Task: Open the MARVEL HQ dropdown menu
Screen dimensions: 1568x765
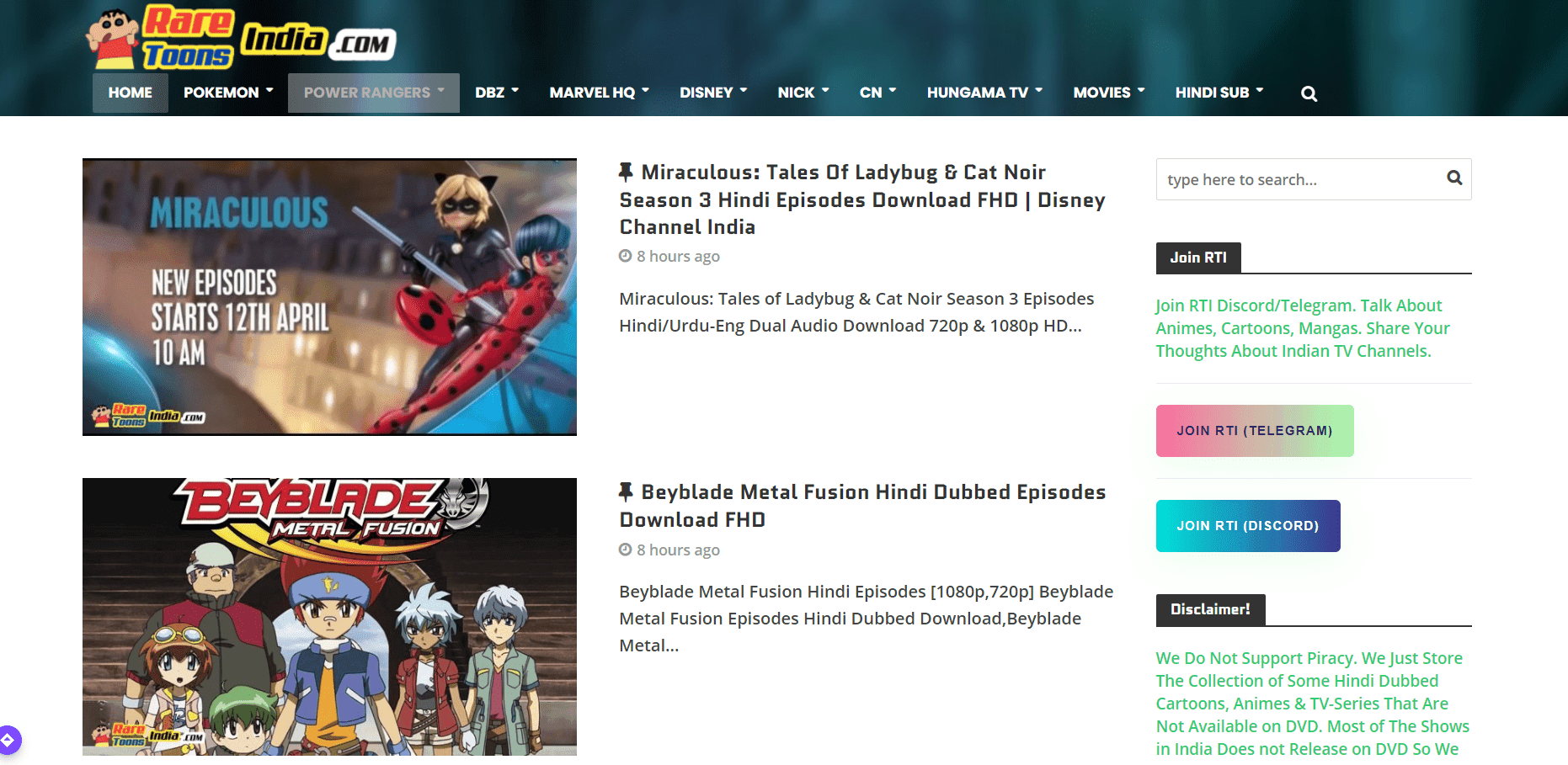Action: pos(599,93)
